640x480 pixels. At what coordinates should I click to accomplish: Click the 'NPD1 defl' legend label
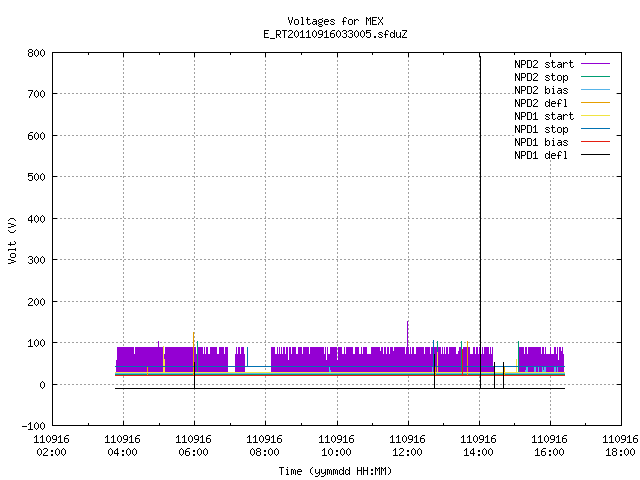[541, 156]
